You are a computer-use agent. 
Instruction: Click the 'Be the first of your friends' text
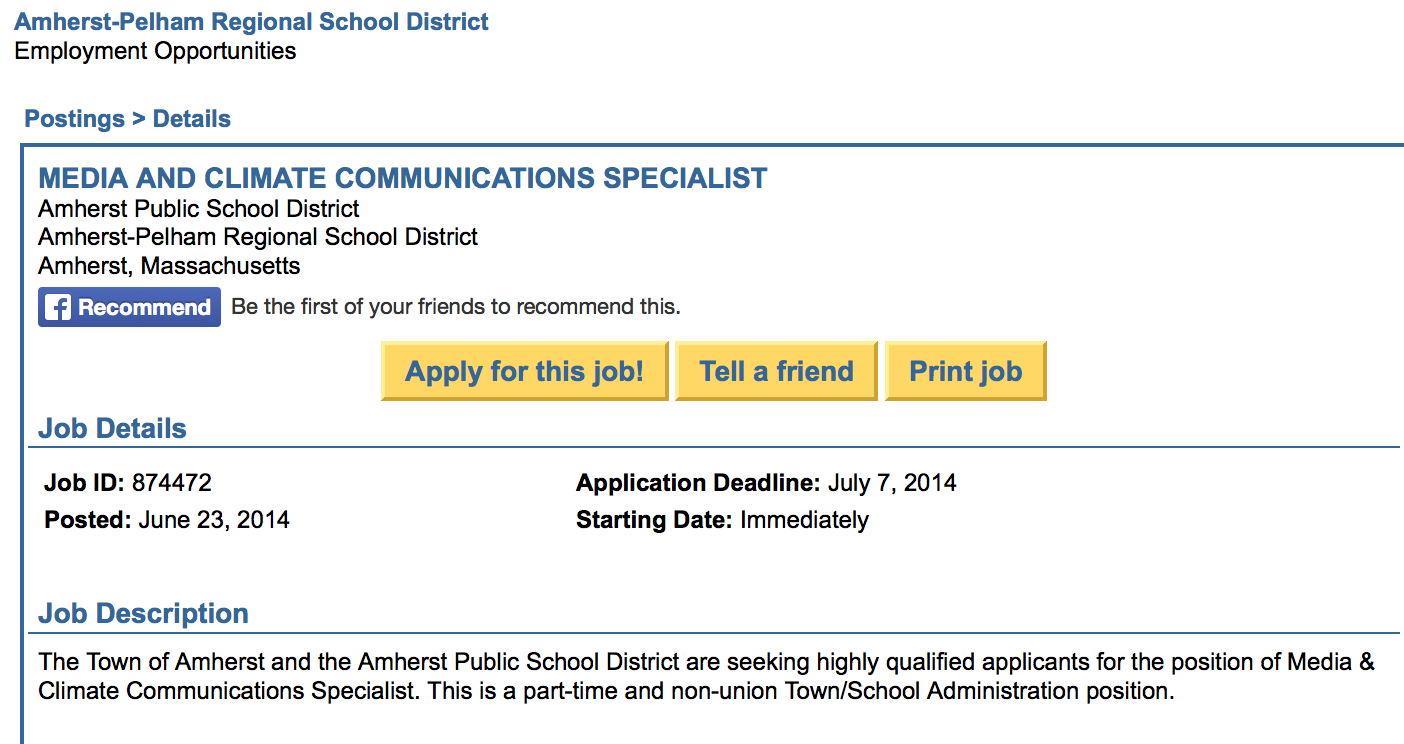pos(456,307)
